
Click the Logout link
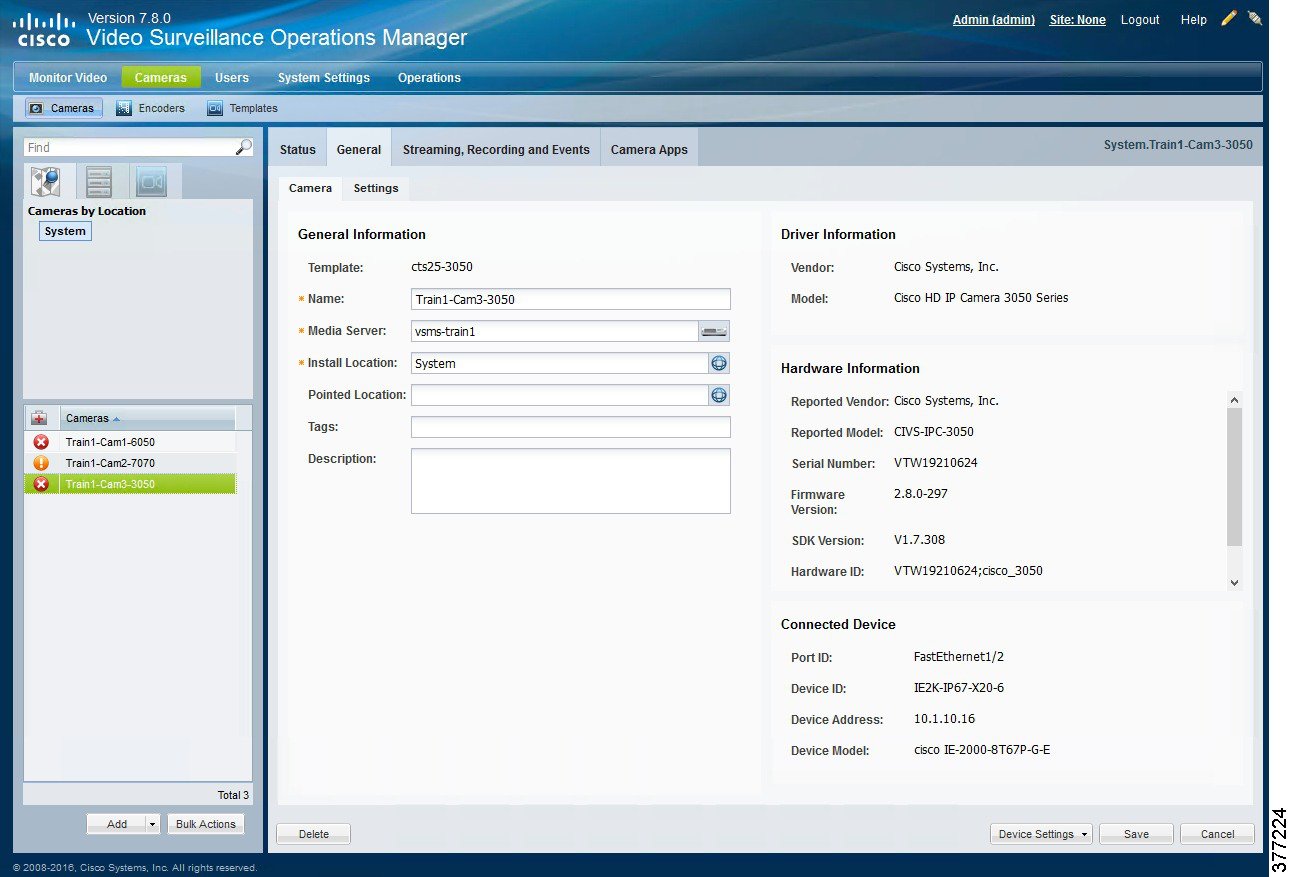(1139, 19)
